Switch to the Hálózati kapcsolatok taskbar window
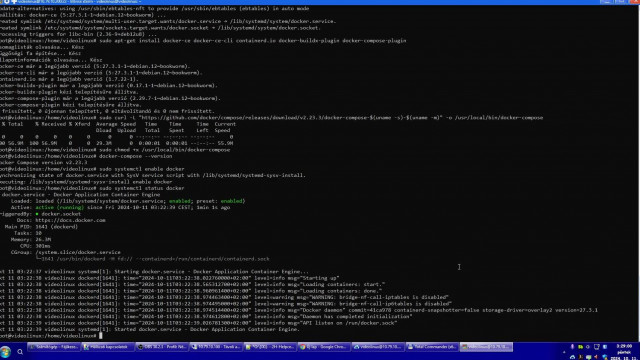The height and width of the screenshot is (360, 640). coord(107,347)
